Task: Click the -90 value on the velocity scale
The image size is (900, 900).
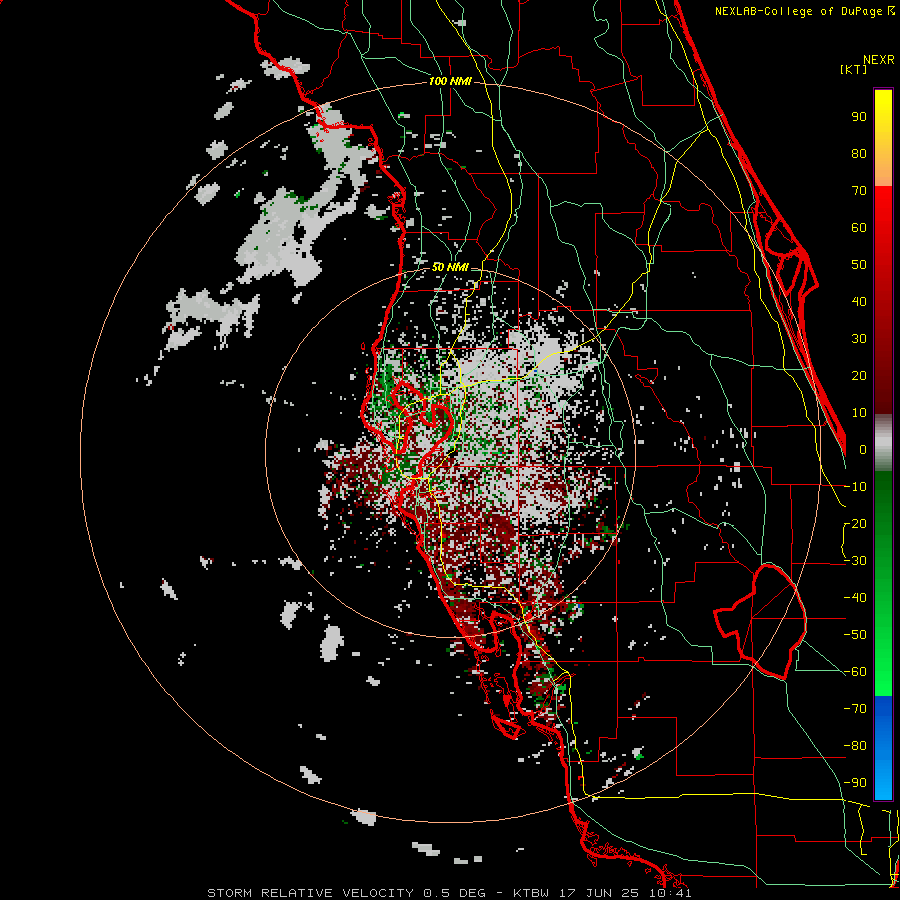Action: [856, 783]
